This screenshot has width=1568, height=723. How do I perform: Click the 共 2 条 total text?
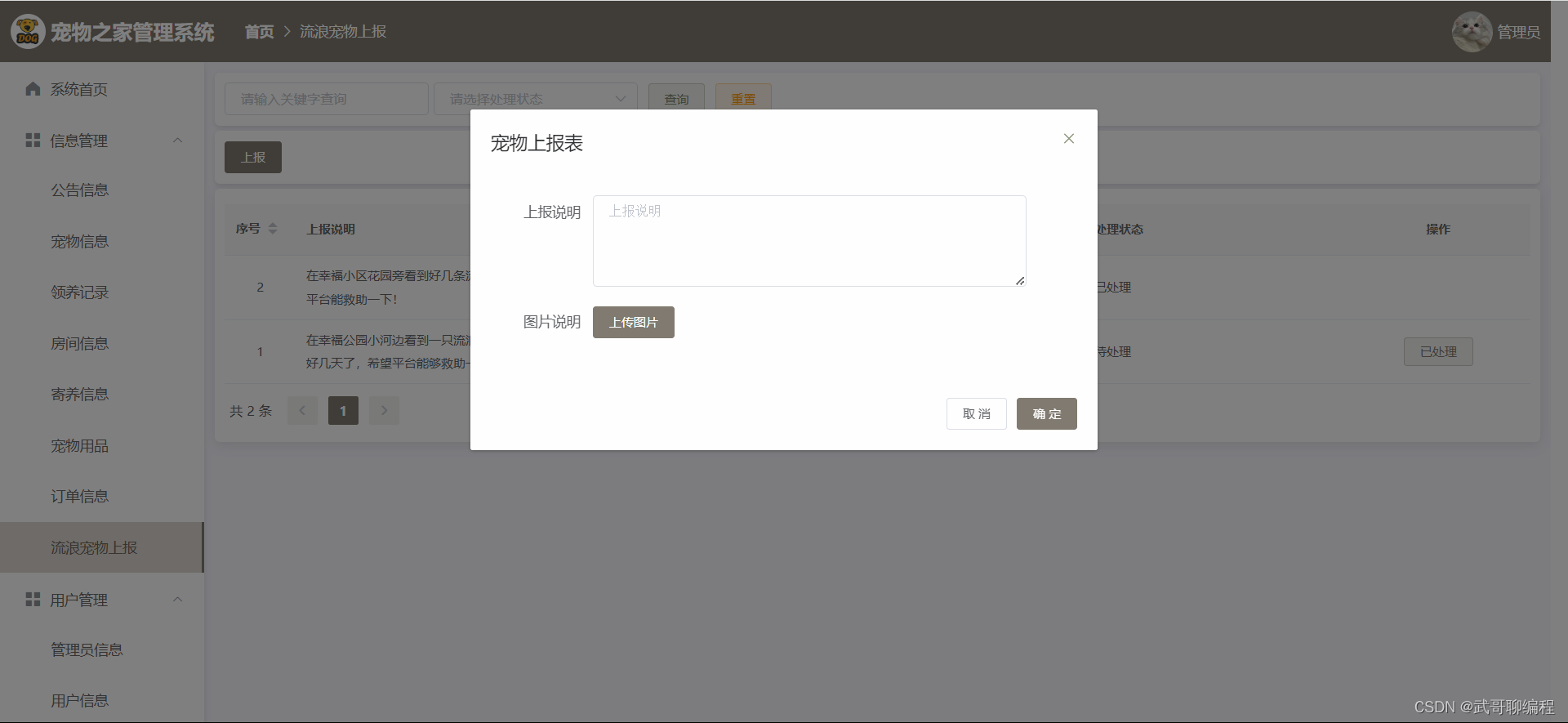click(x=251, y=411)
